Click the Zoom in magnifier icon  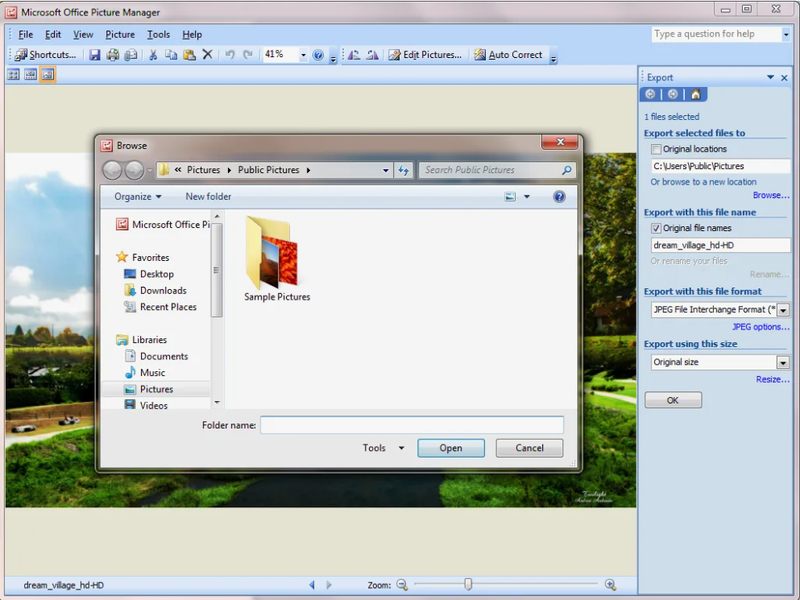tap(610, 585)
